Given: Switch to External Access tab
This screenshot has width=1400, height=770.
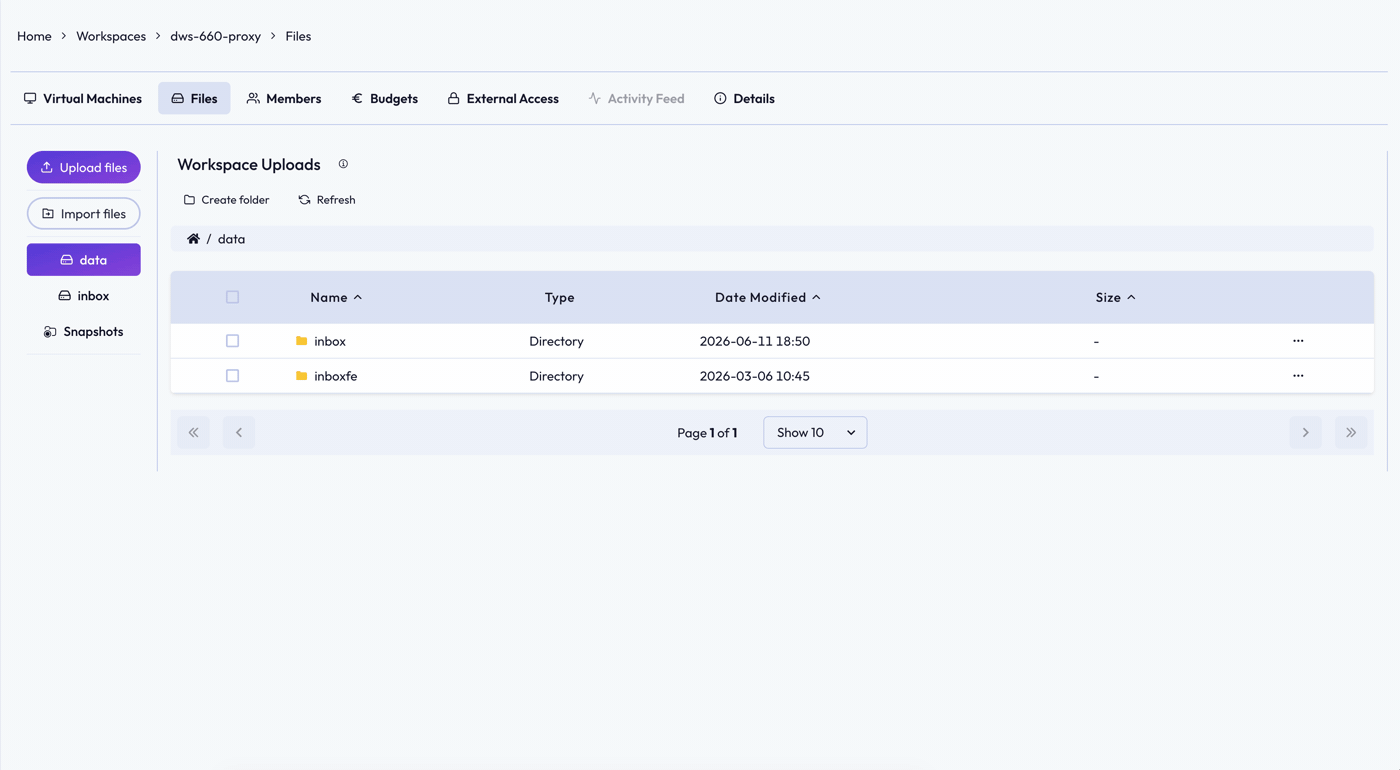Looking at the screenshot, I should (x=503, y=98).
